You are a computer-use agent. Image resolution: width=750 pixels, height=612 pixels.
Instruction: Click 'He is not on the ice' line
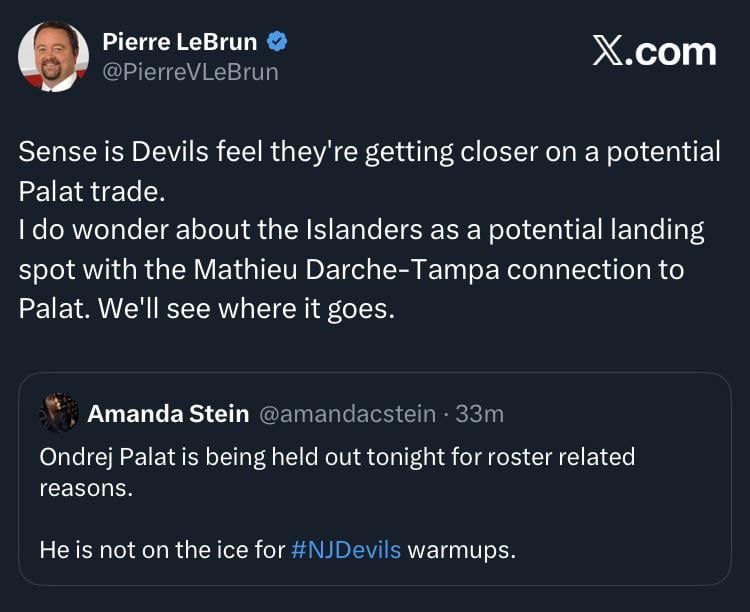pyautogui.click(x=160, y=549)
